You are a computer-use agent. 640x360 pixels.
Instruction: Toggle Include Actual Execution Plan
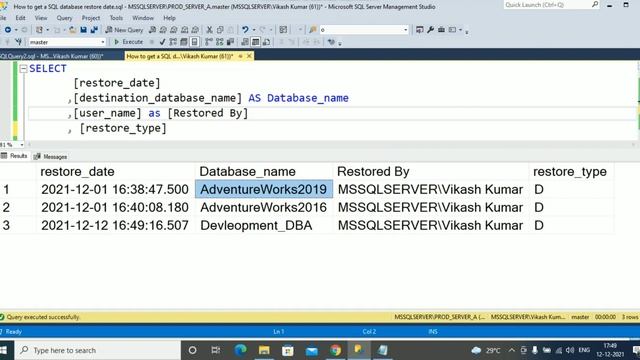click(x=209, y=42)
